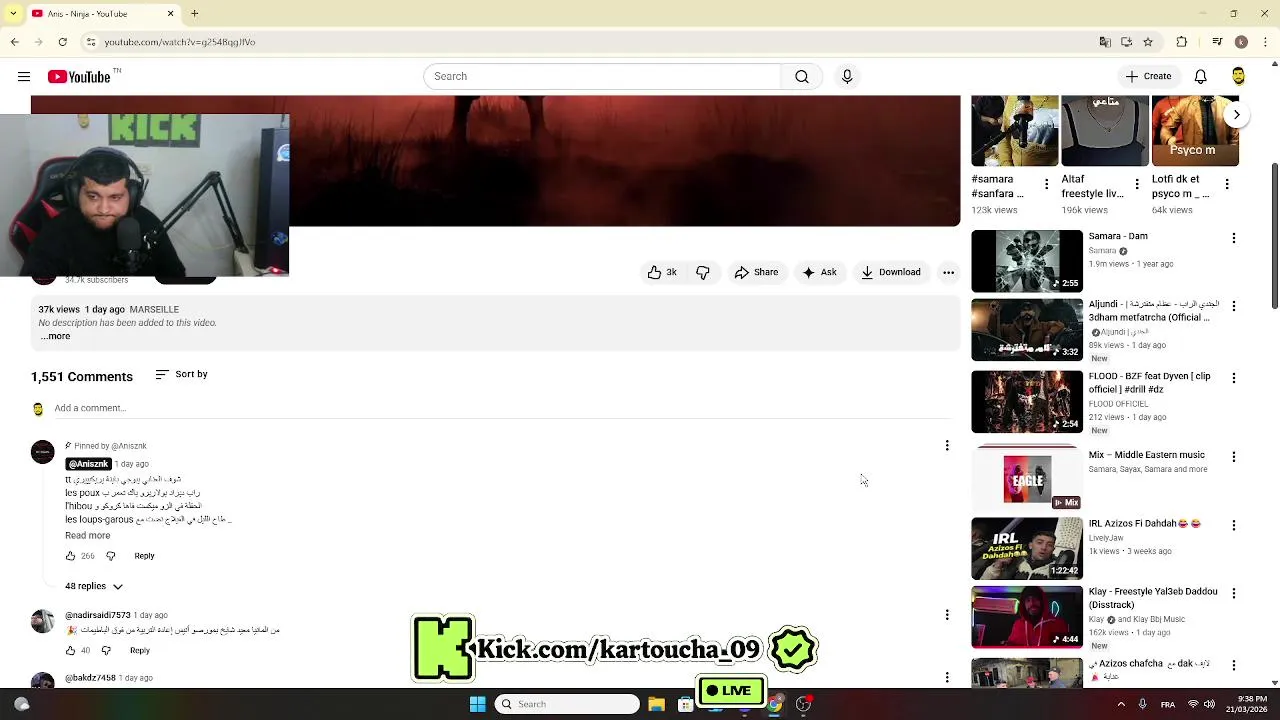This screenshot has height=720, width=1280.
Task: Open Mix – Middle Eastern music playlist
Action: point(1147,455)
